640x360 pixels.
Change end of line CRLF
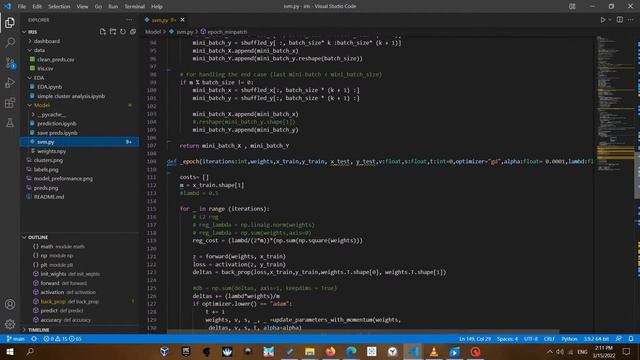[x=549, y=339]
